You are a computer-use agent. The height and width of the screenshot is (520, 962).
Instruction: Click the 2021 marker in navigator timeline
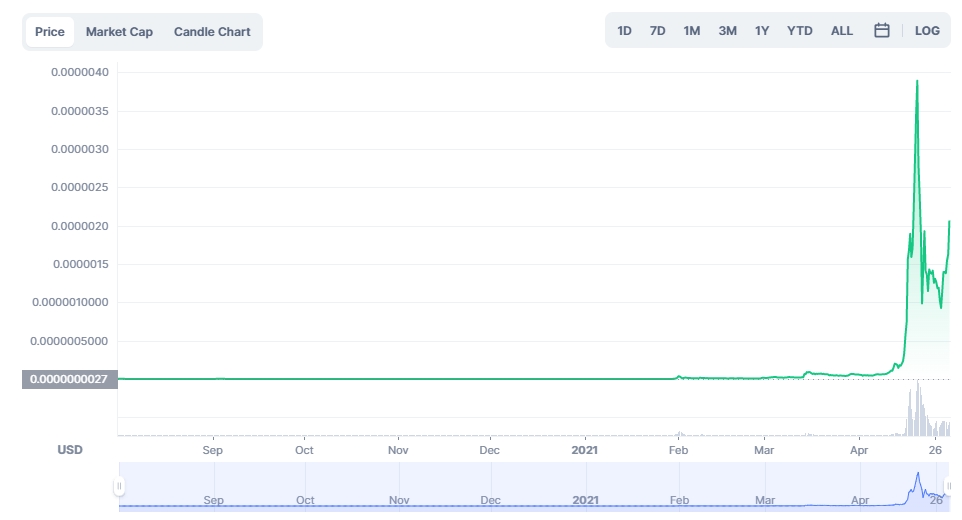[x=584, y=499]
